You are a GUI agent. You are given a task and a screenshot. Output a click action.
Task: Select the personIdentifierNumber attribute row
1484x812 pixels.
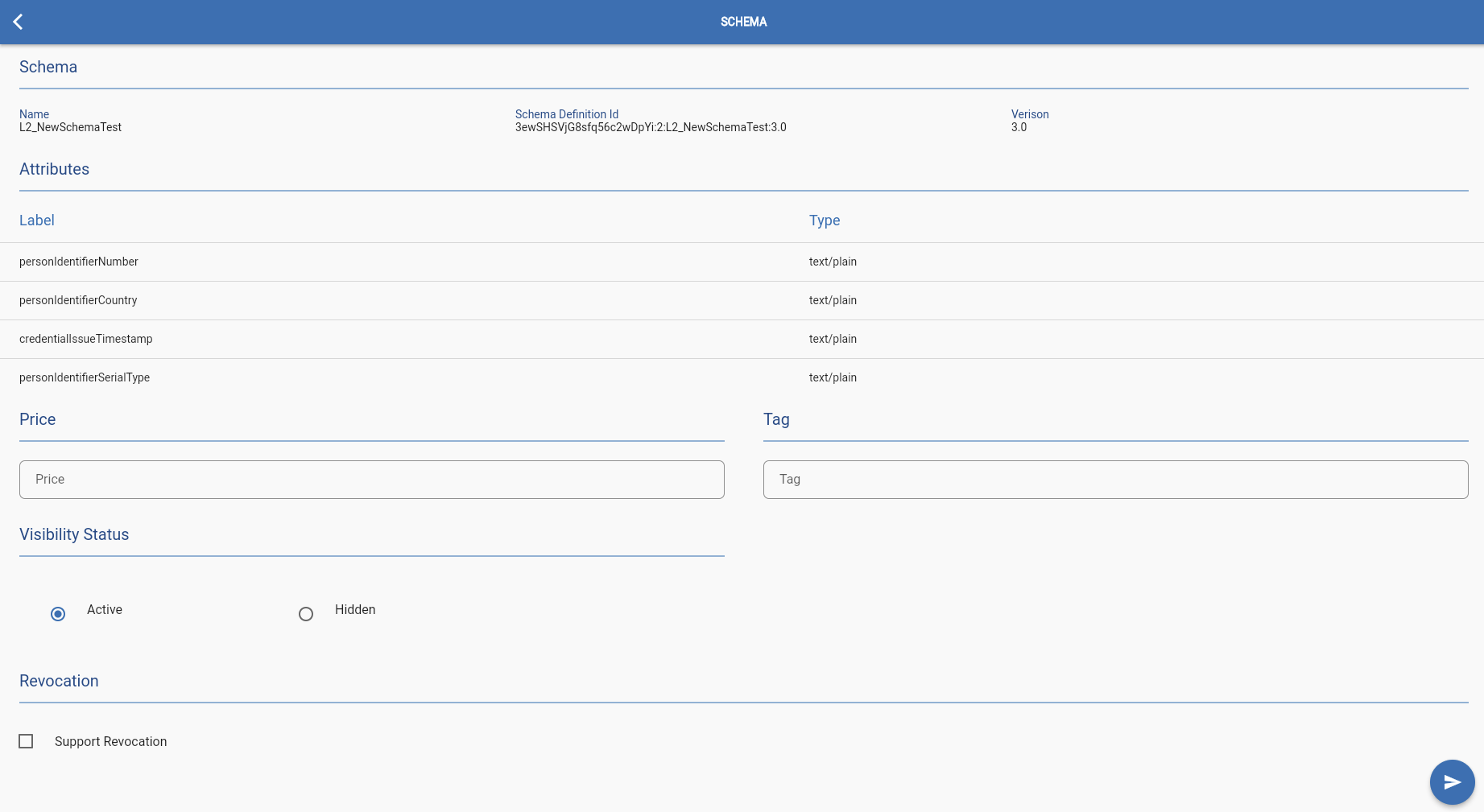742,262
